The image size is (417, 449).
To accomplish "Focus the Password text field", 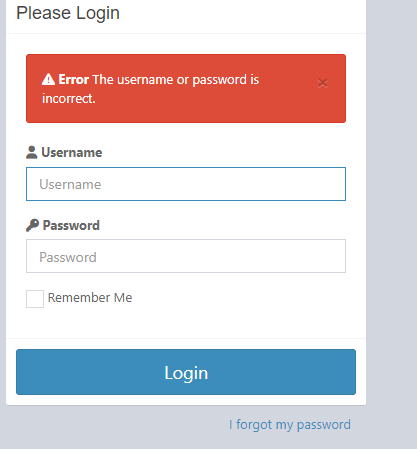I will [x=186, y=256].
